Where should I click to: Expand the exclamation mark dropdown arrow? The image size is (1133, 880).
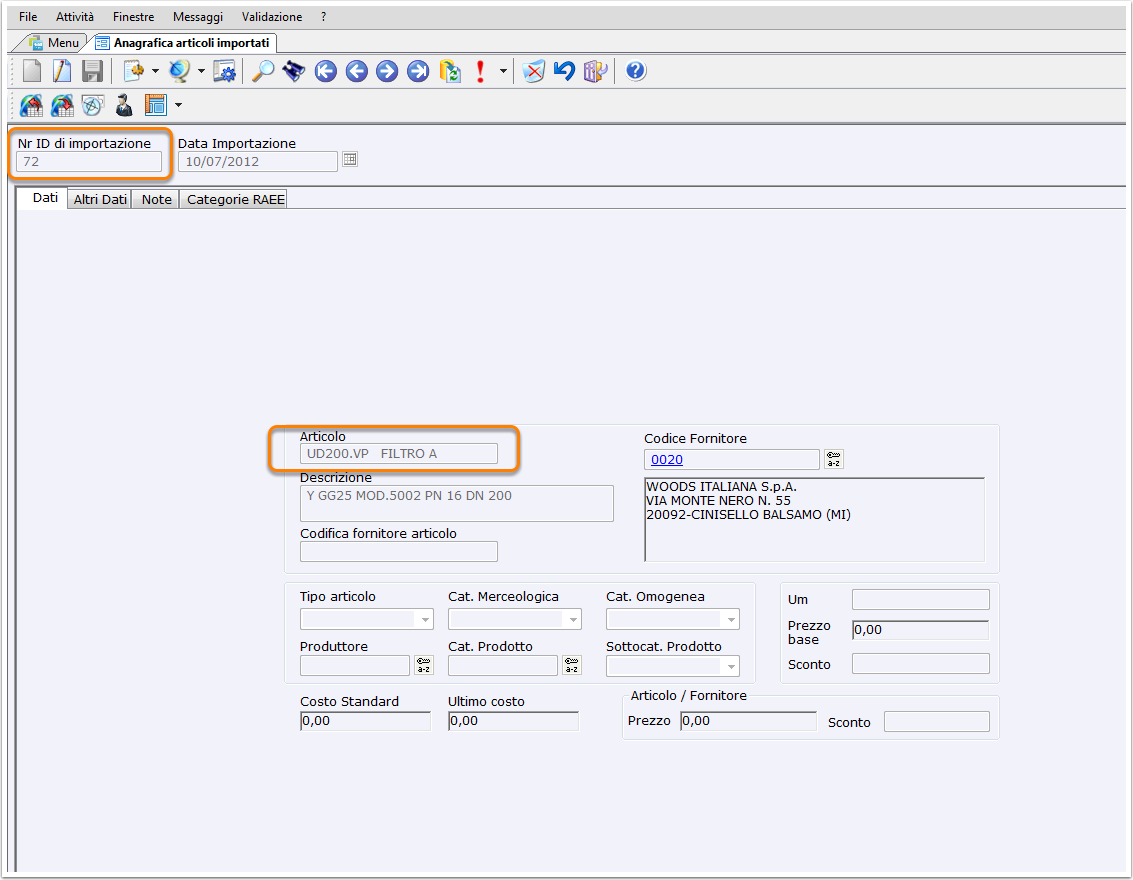503,71
